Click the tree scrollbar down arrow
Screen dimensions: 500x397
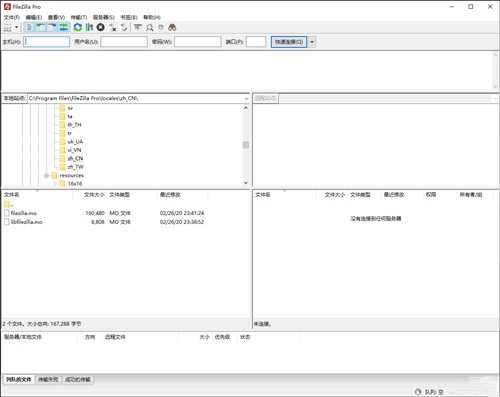246,183
